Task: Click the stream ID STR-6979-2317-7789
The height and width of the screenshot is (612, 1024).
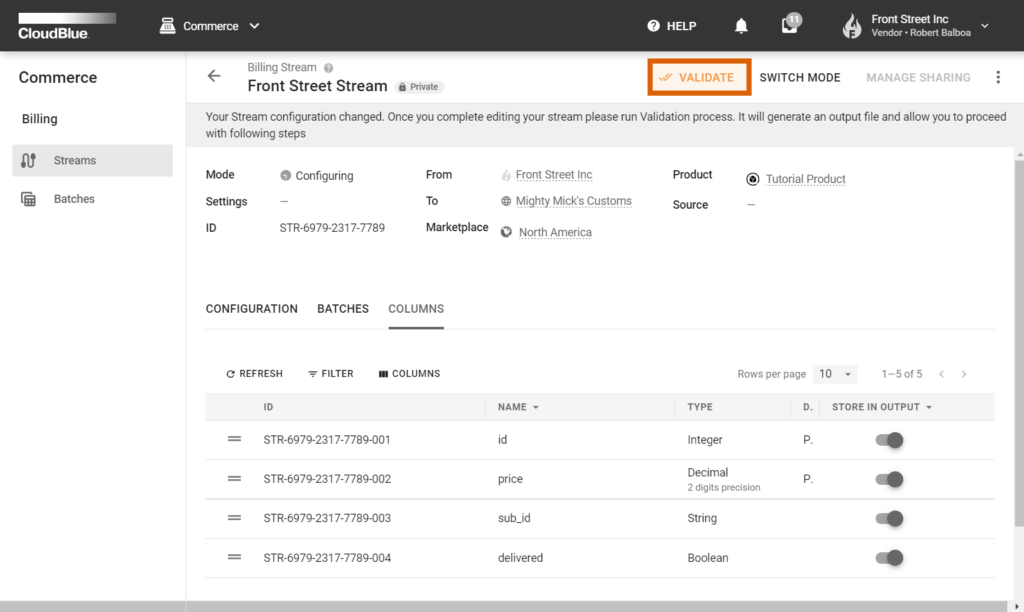Action: (x=332, y=228)
